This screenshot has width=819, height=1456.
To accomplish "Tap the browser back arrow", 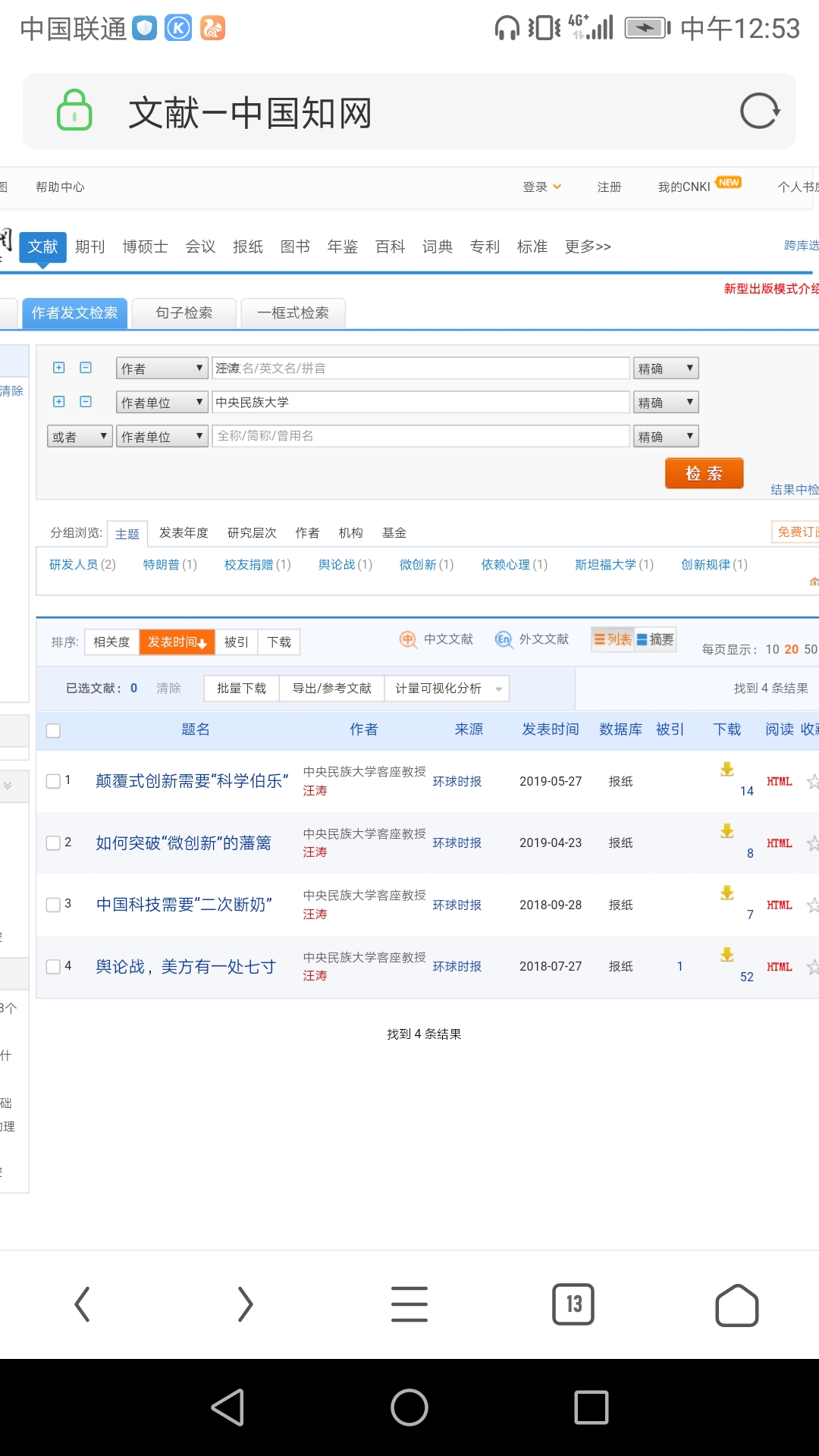I will click(x=83, y=1304).
